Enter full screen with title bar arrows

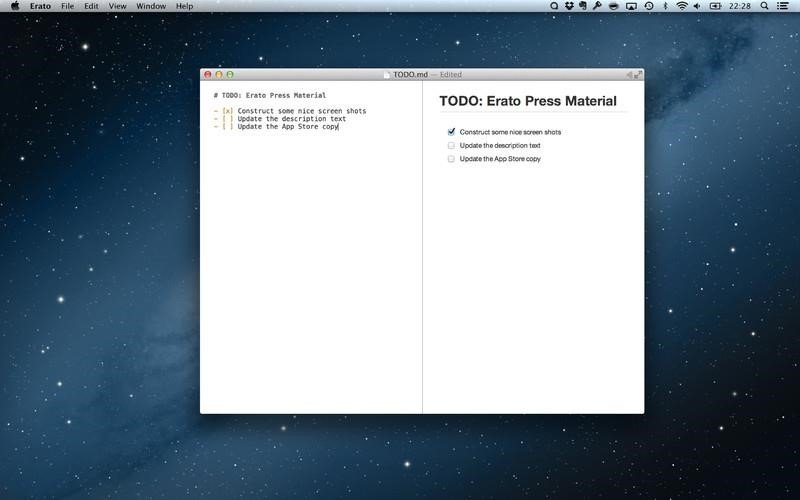[638, 74]
